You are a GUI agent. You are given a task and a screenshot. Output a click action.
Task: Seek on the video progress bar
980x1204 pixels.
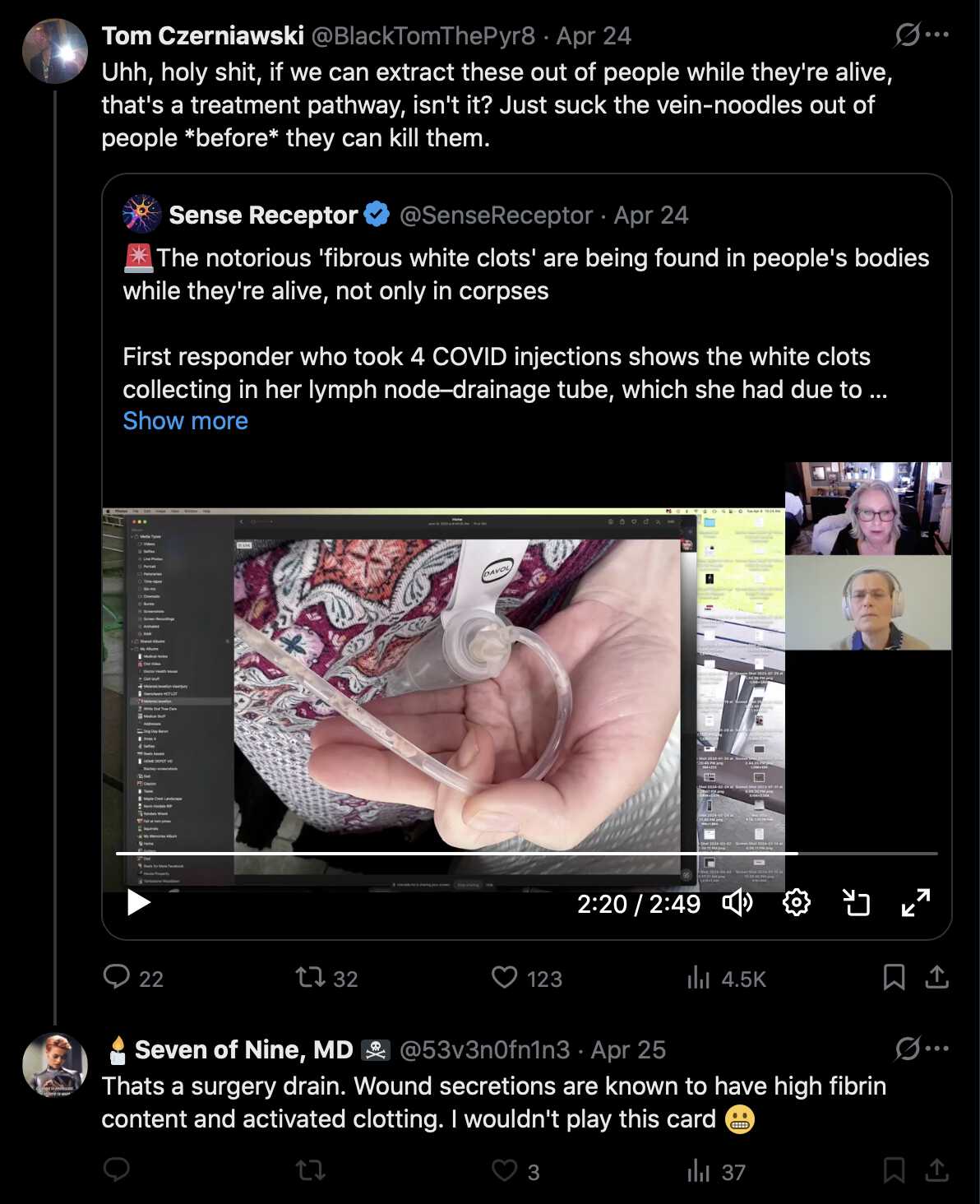[526, 854]
